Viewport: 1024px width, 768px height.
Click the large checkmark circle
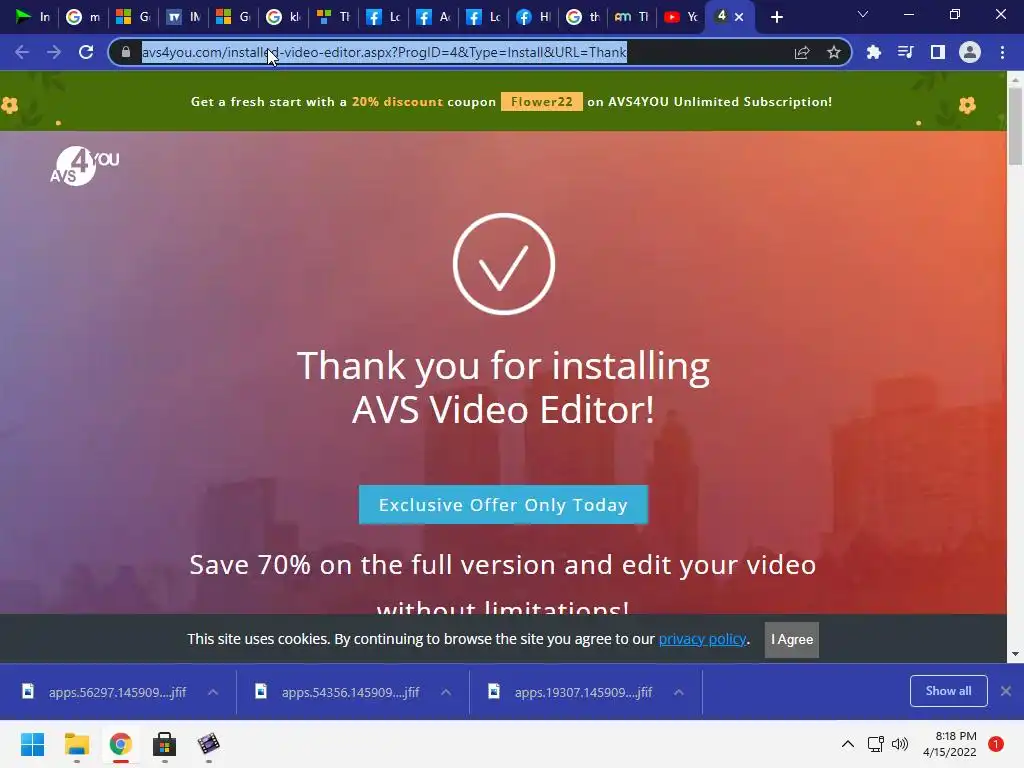[x=504, y=264]
